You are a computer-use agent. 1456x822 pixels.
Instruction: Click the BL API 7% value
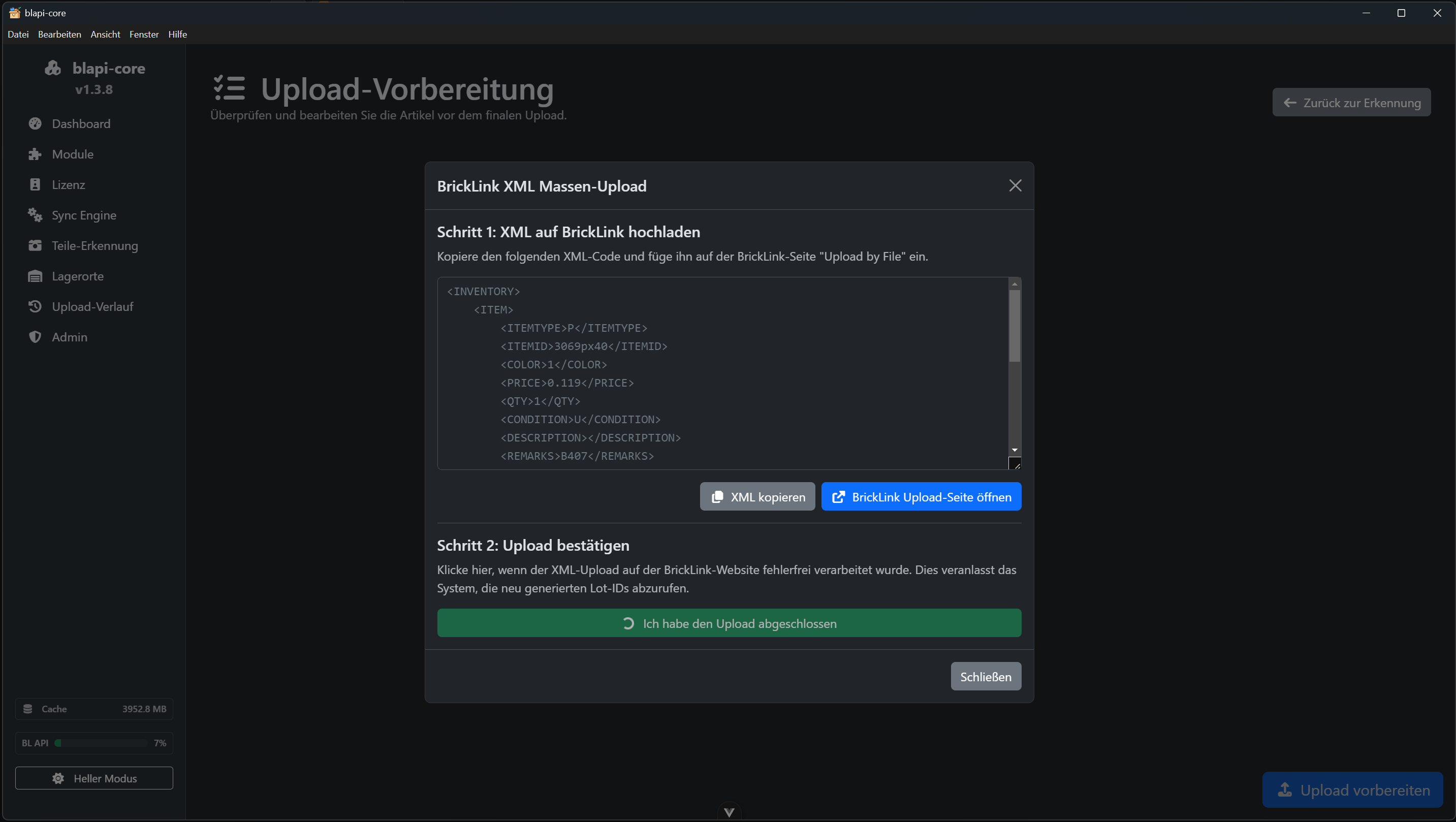[160, 743]
